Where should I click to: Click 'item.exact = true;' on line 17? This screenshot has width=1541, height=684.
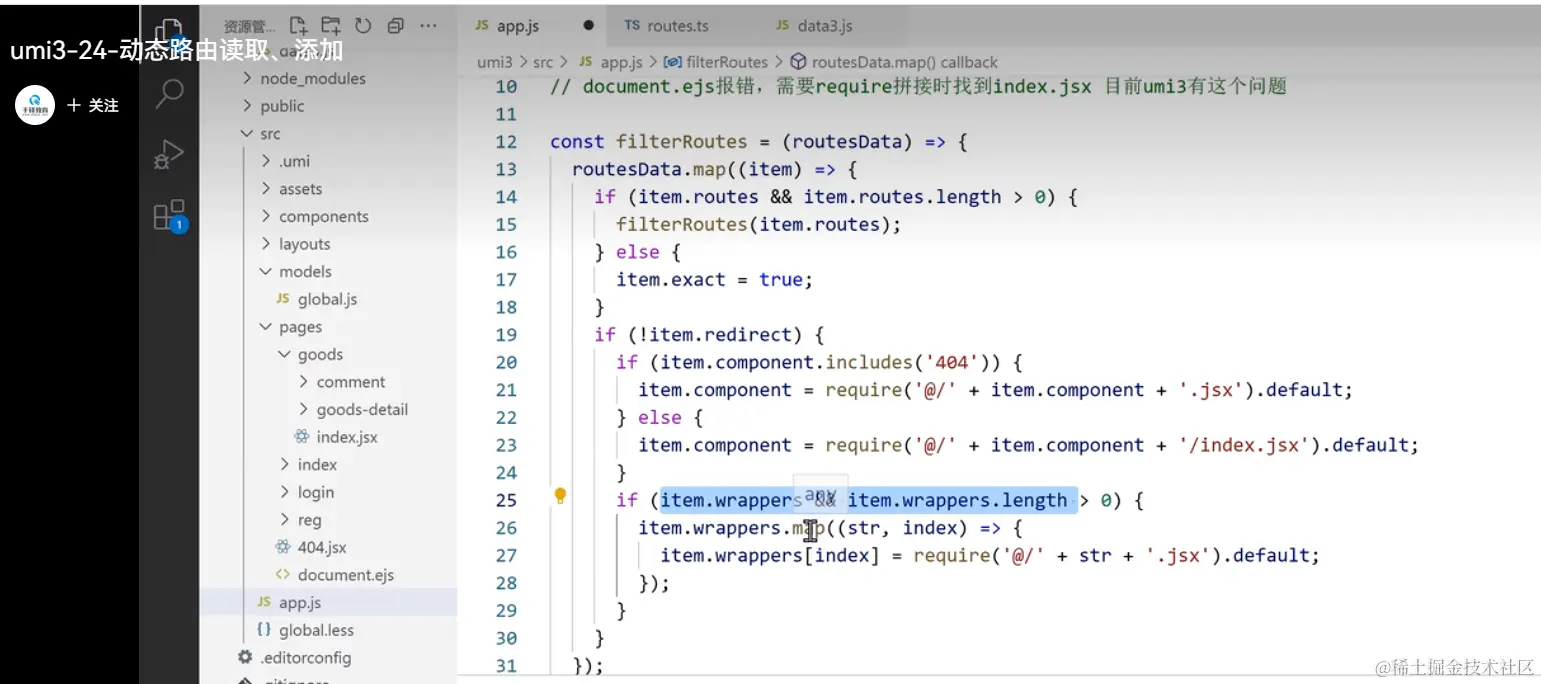[714, 280]
